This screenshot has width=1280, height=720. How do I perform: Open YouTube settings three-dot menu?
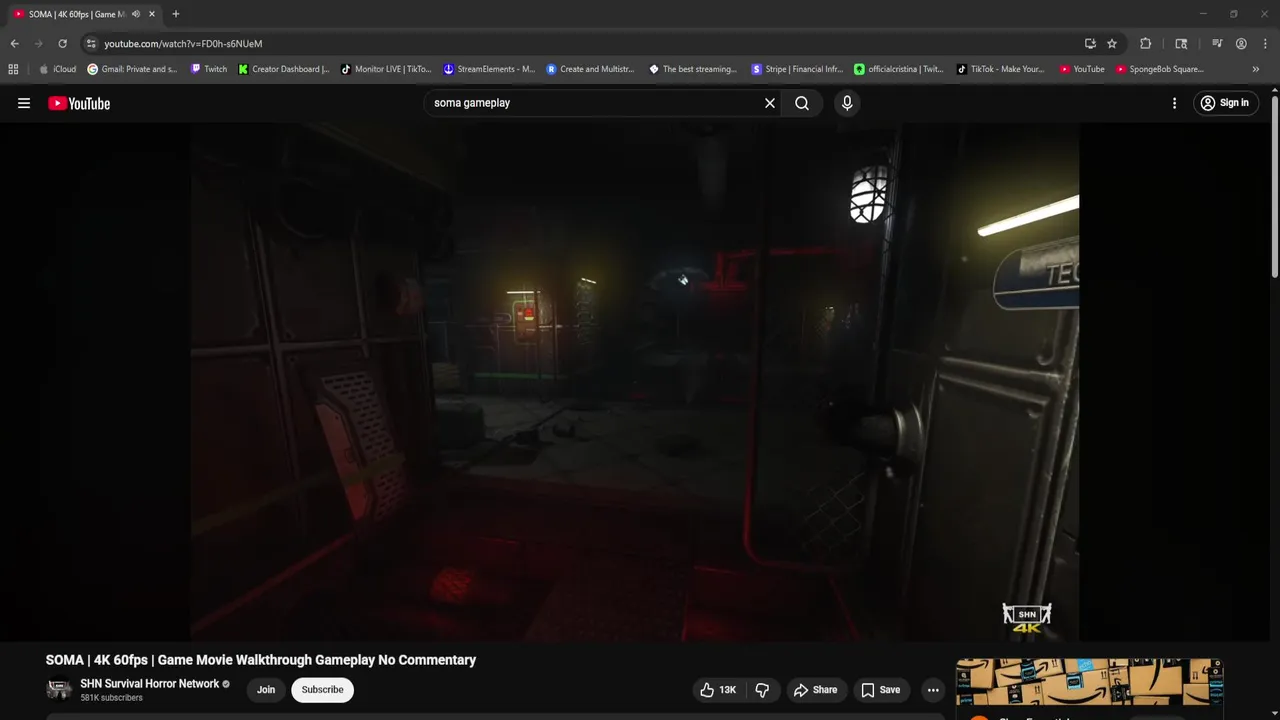1174,103
